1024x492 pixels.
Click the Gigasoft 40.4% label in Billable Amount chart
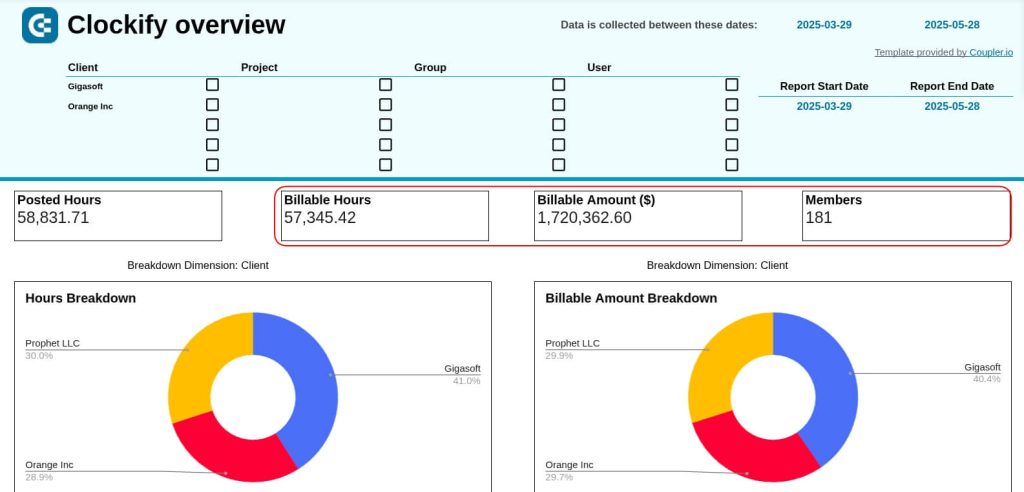(983, 373)
